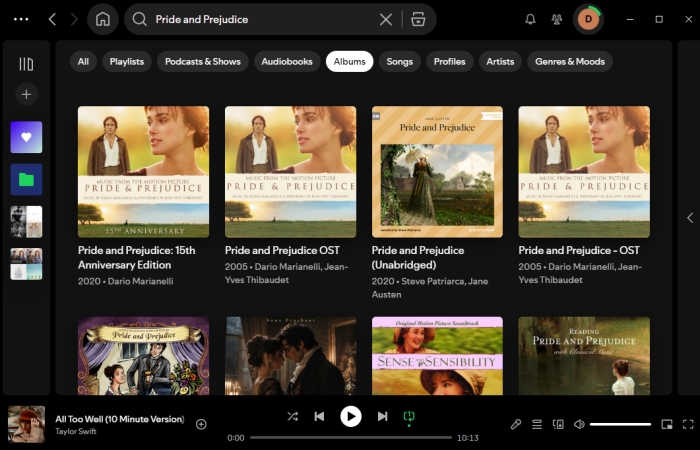Open the Browse icon in search bar
700x450 pixels.
418,19
